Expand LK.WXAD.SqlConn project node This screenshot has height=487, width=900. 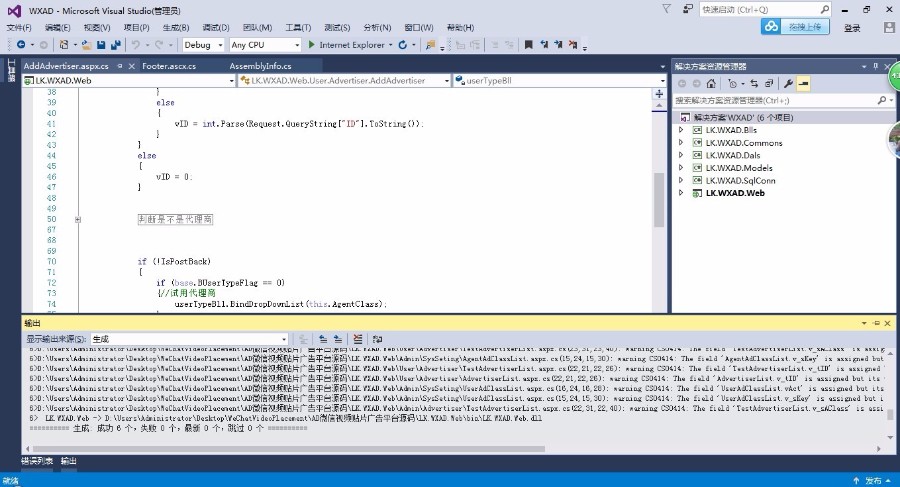coord(681,180)
